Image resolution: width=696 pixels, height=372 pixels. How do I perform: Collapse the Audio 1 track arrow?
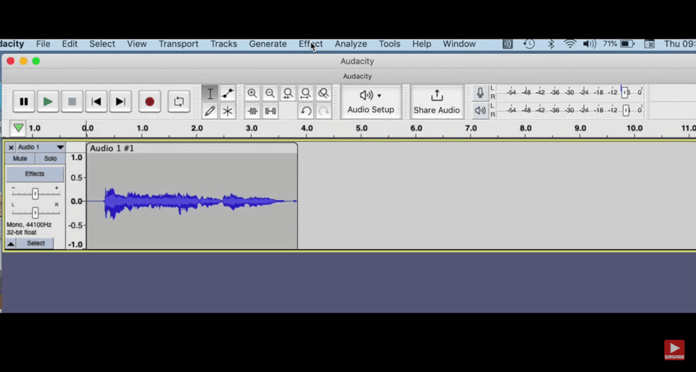(11, 243)
